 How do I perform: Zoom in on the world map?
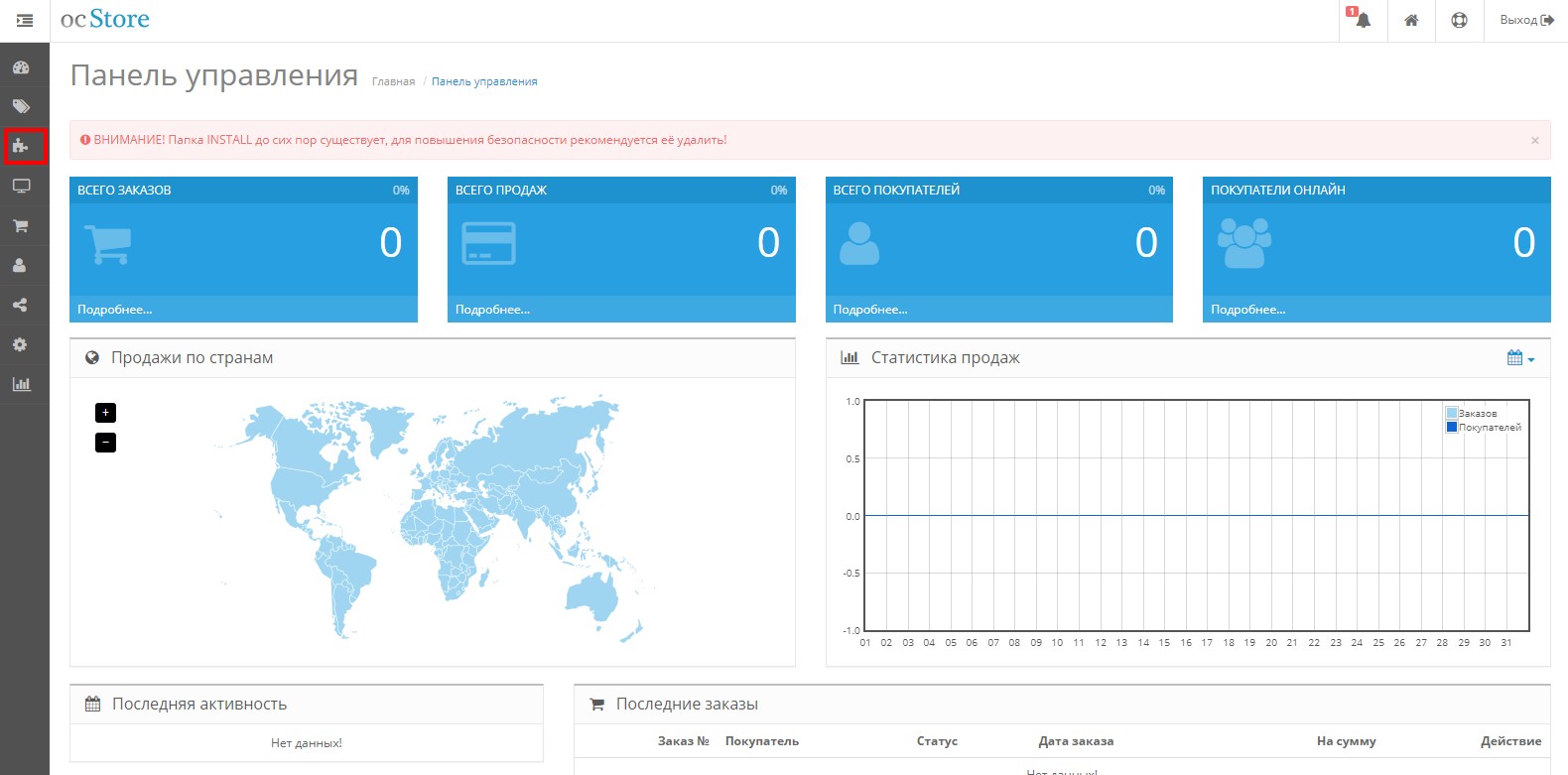tap(105, 412)
